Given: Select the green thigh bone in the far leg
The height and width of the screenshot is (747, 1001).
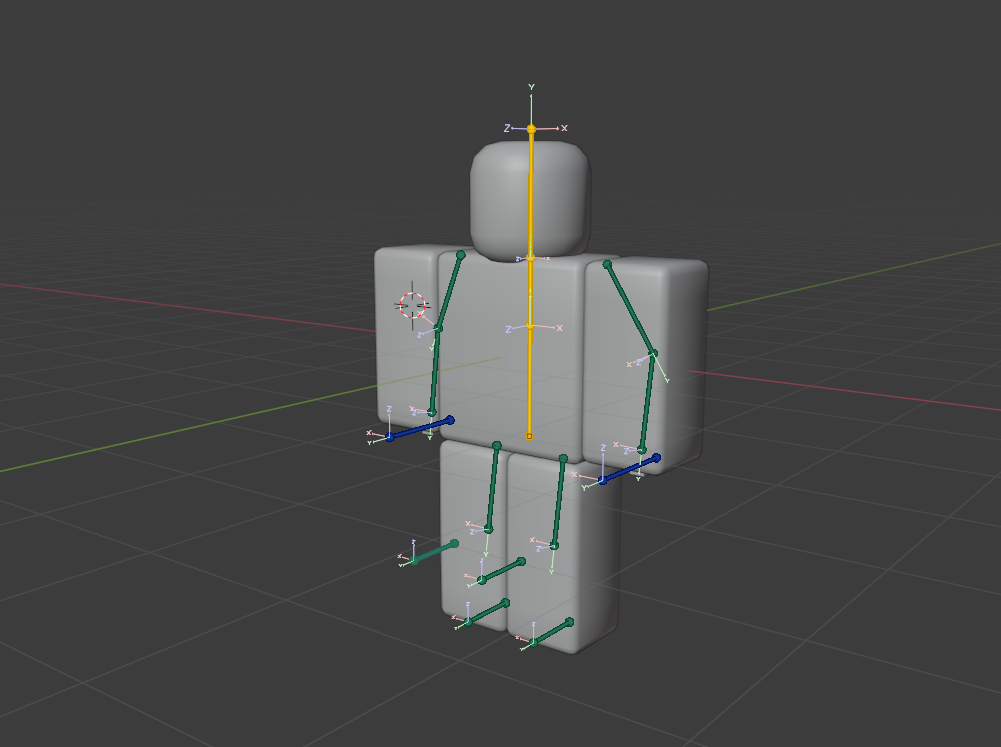Looking at the screenshot, I should coord(559,502).
